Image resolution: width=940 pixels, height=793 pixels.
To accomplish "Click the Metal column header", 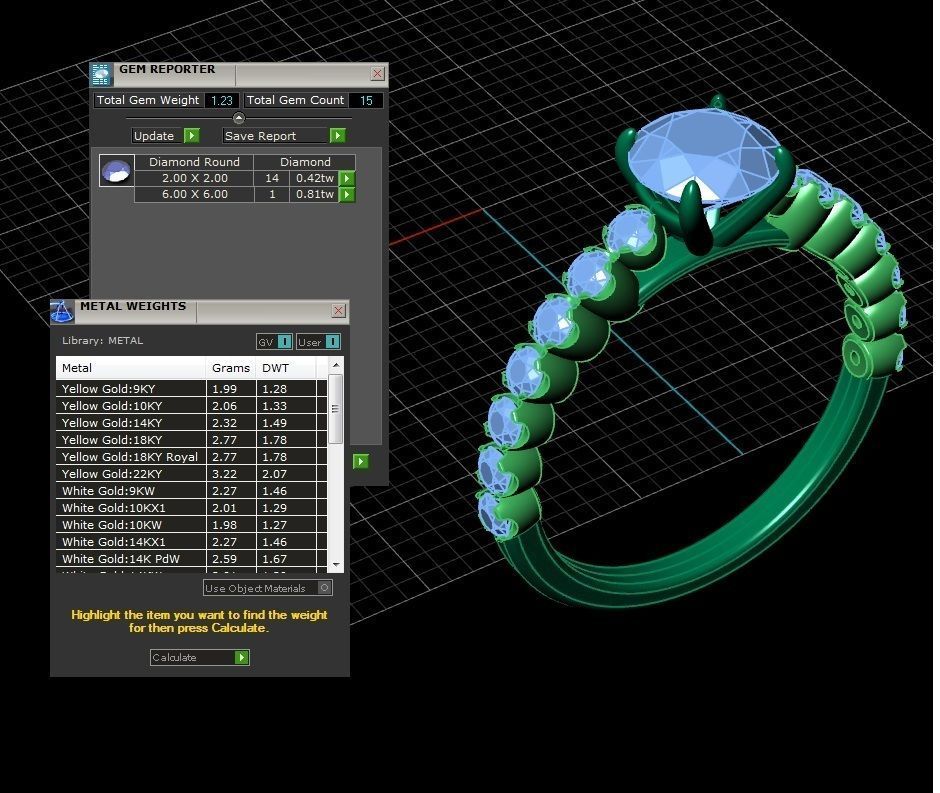I will pos(131,368).
